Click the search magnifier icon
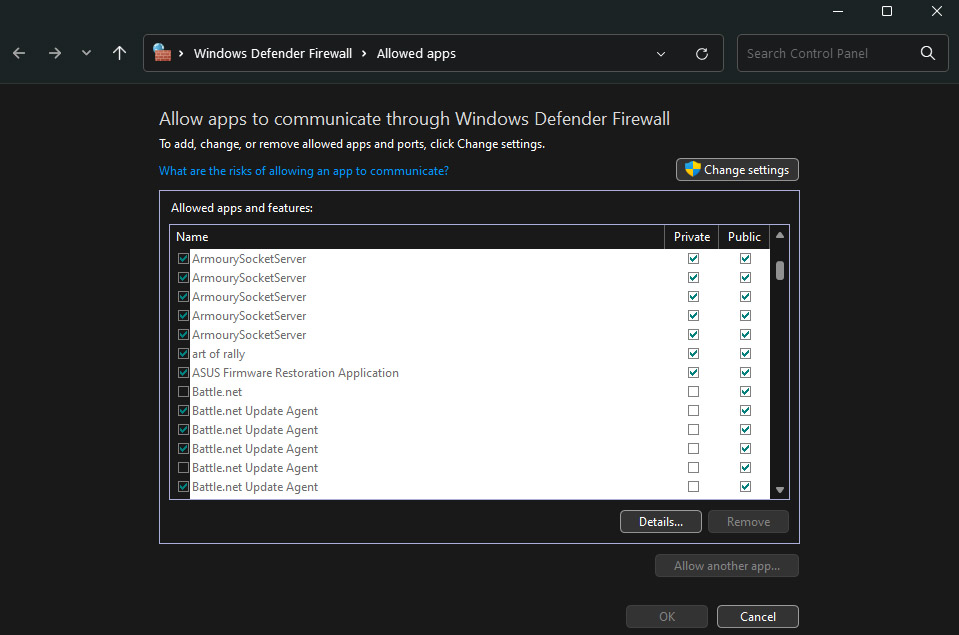Screen dimensions: 959x635 tap(927, 53)
